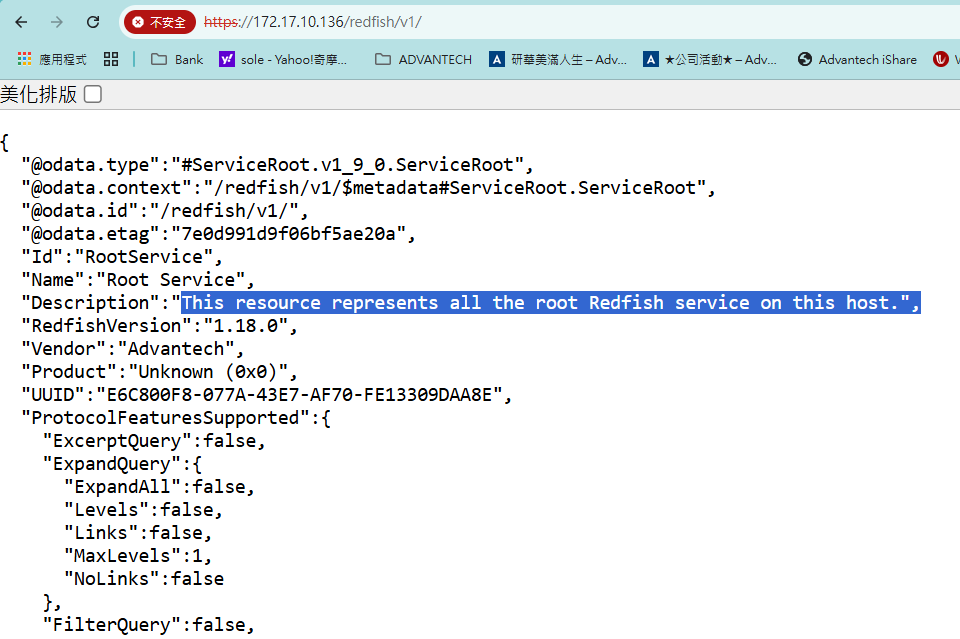Click the ProtocolFeaturesSupported key
Image resolution: width=960 pixels, height=639 pixels.
coord(165,418)
